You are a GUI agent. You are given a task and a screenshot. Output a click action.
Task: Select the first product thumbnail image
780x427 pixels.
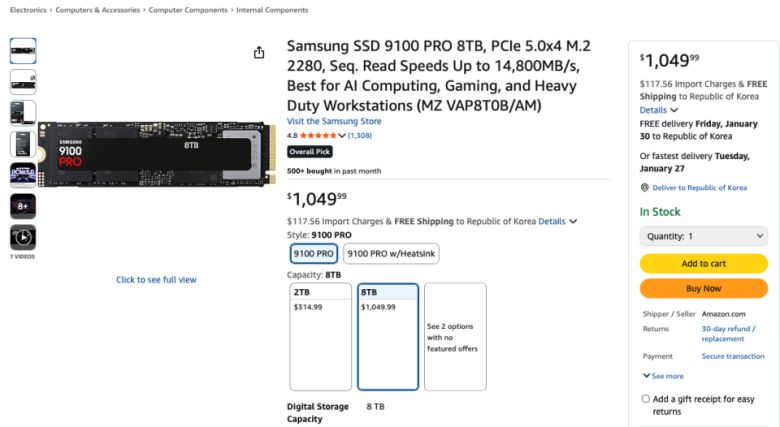click(x=23, y=51)
